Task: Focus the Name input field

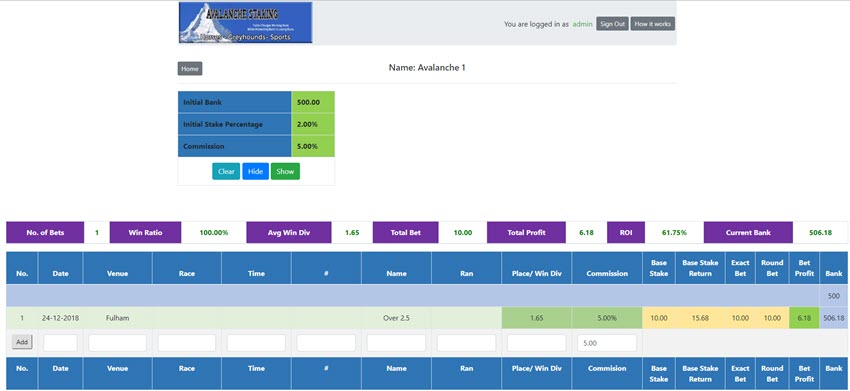Action: tap(396, 343)
